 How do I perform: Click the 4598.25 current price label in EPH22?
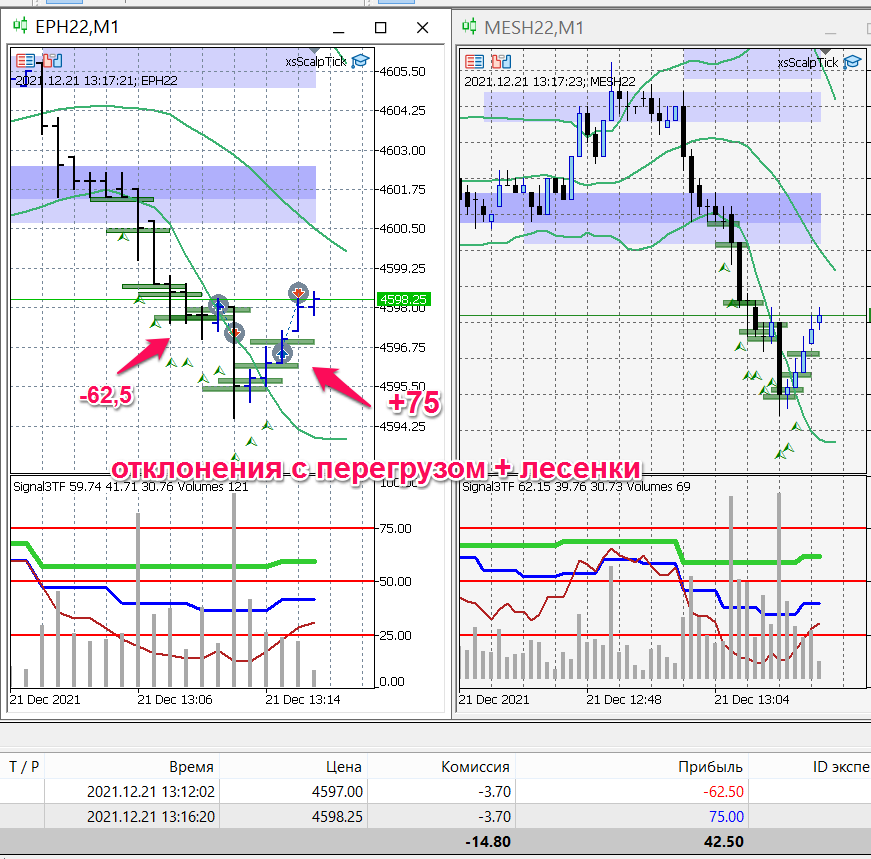click(x=403, y=299)
